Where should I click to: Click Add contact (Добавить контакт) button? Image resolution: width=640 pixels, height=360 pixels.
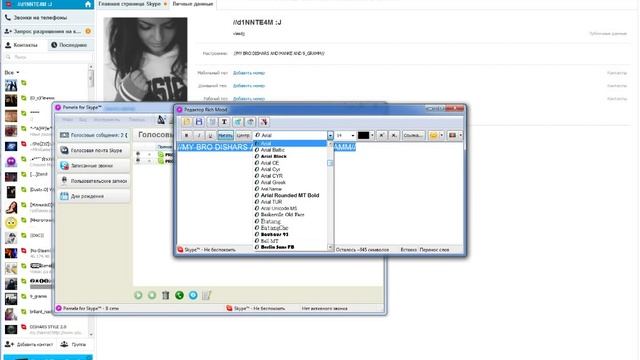tap(29, 344)
